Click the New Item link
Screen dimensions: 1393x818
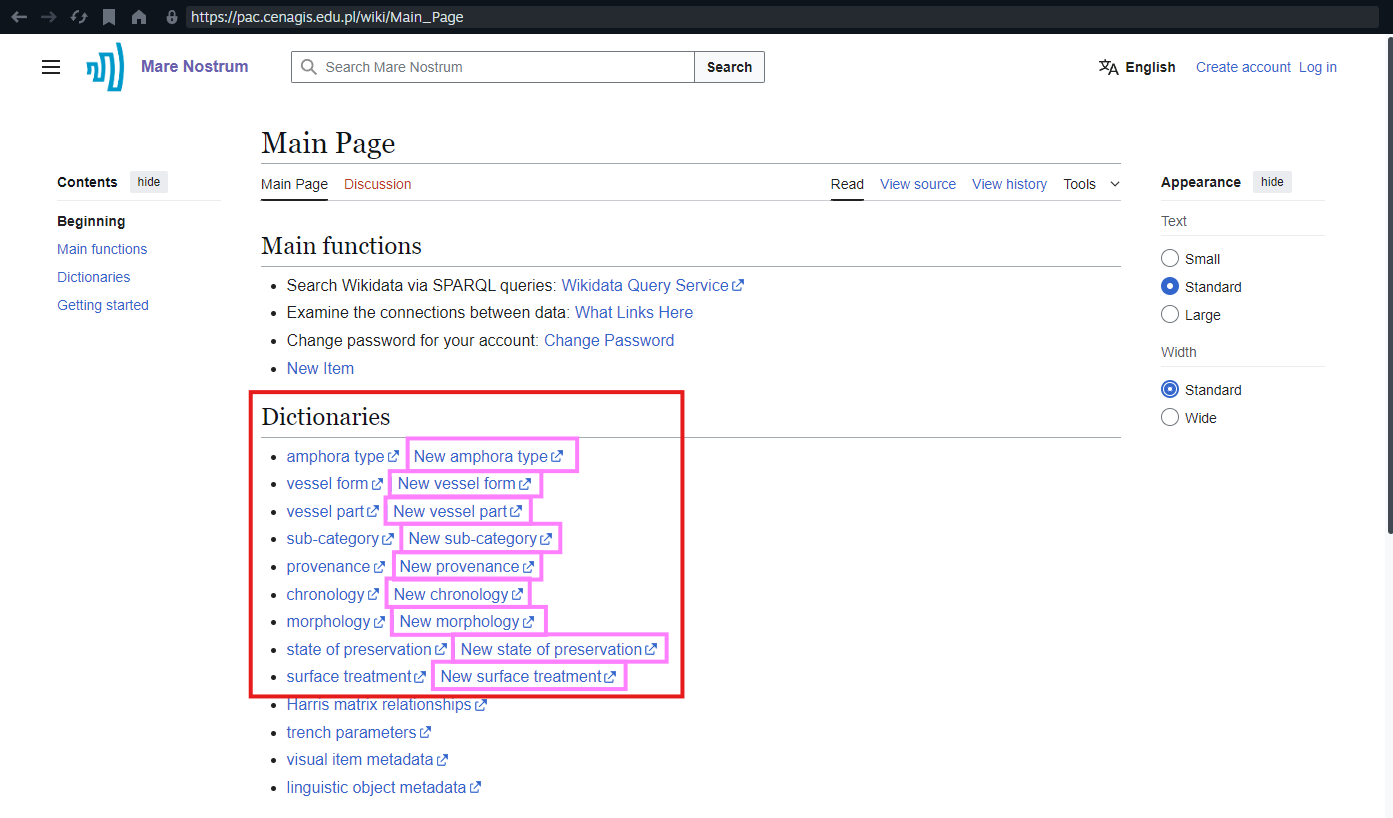[x=320, y=368]
